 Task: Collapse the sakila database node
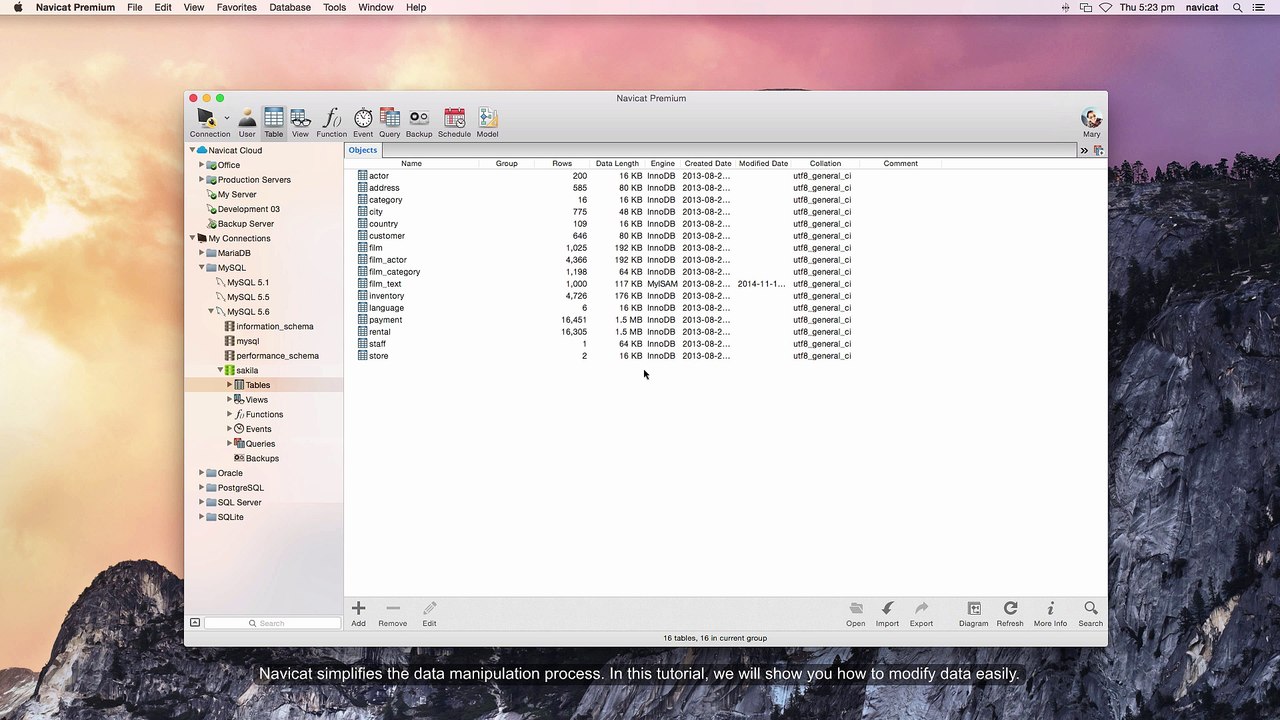(x=220, y=370)
